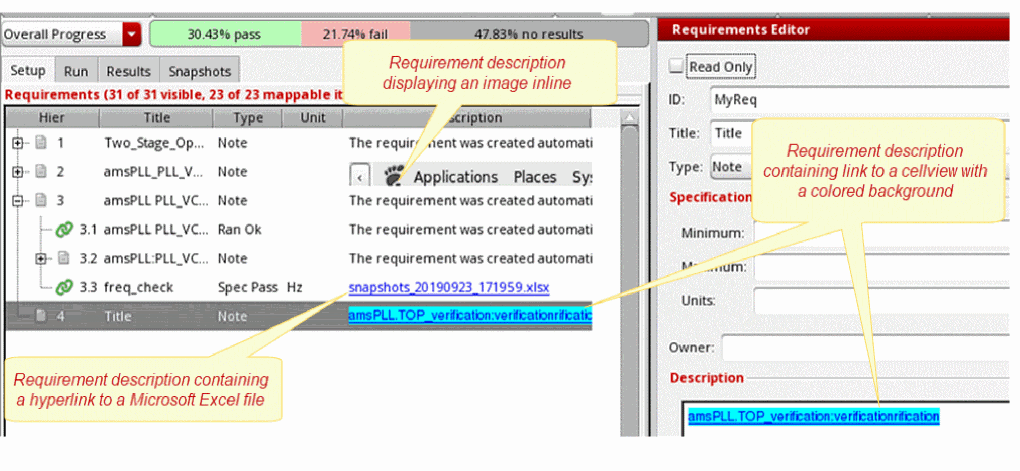Click the document icon of row 3.2
This screenshot has width=1020, height=471.
click(64, 258)
